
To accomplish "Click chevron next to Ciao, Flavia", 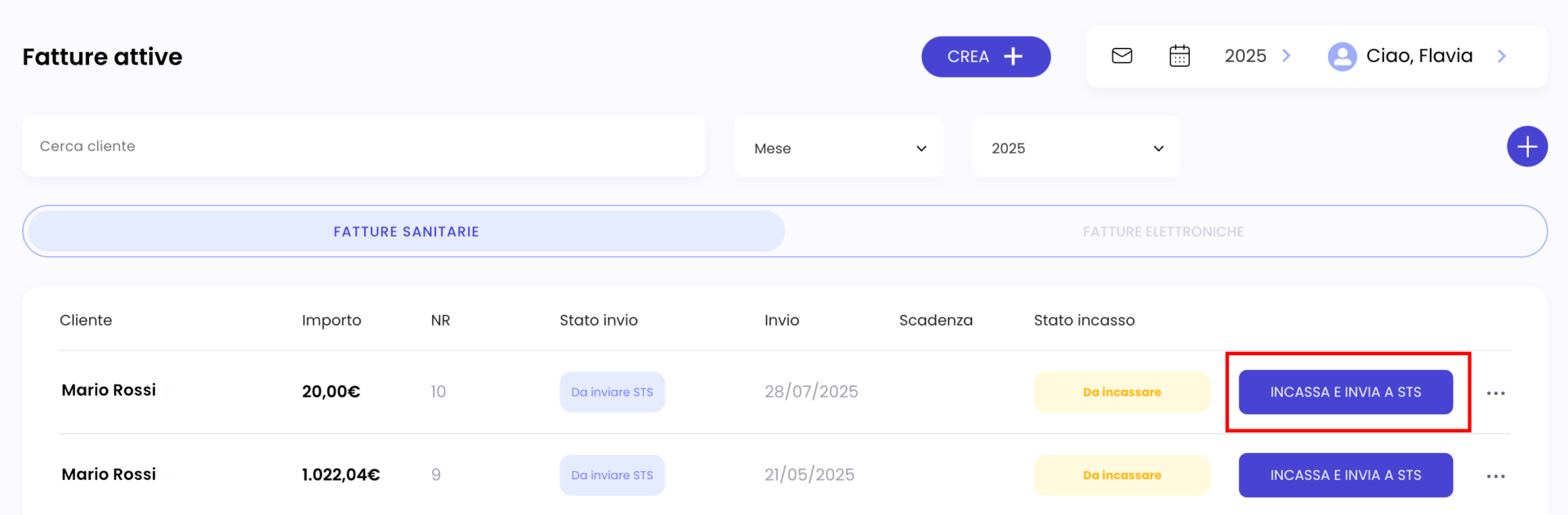I will point(1501,55).
